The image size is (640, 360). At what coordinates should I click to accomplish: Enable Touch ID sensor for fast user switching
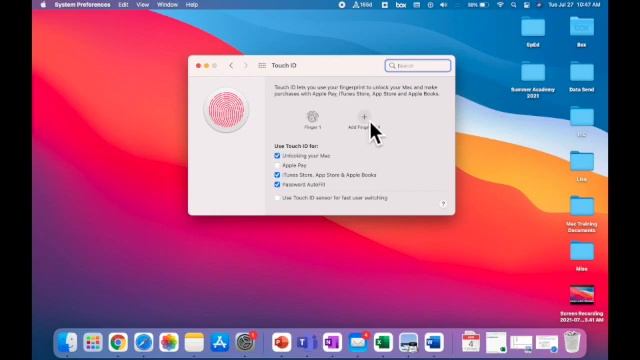tap(277, 198)
